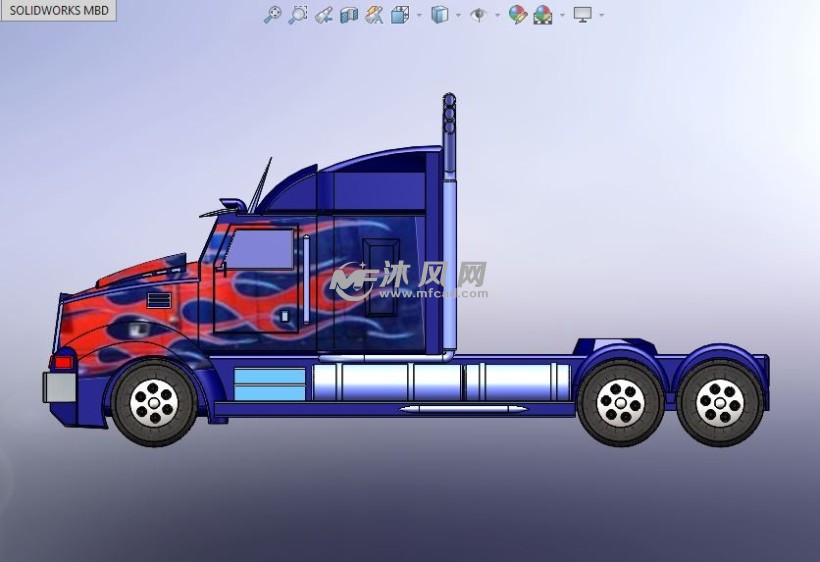The image size is (820, 562).
Task: Click the View Orientation cube icon
Action: click(x=400, y=15)
